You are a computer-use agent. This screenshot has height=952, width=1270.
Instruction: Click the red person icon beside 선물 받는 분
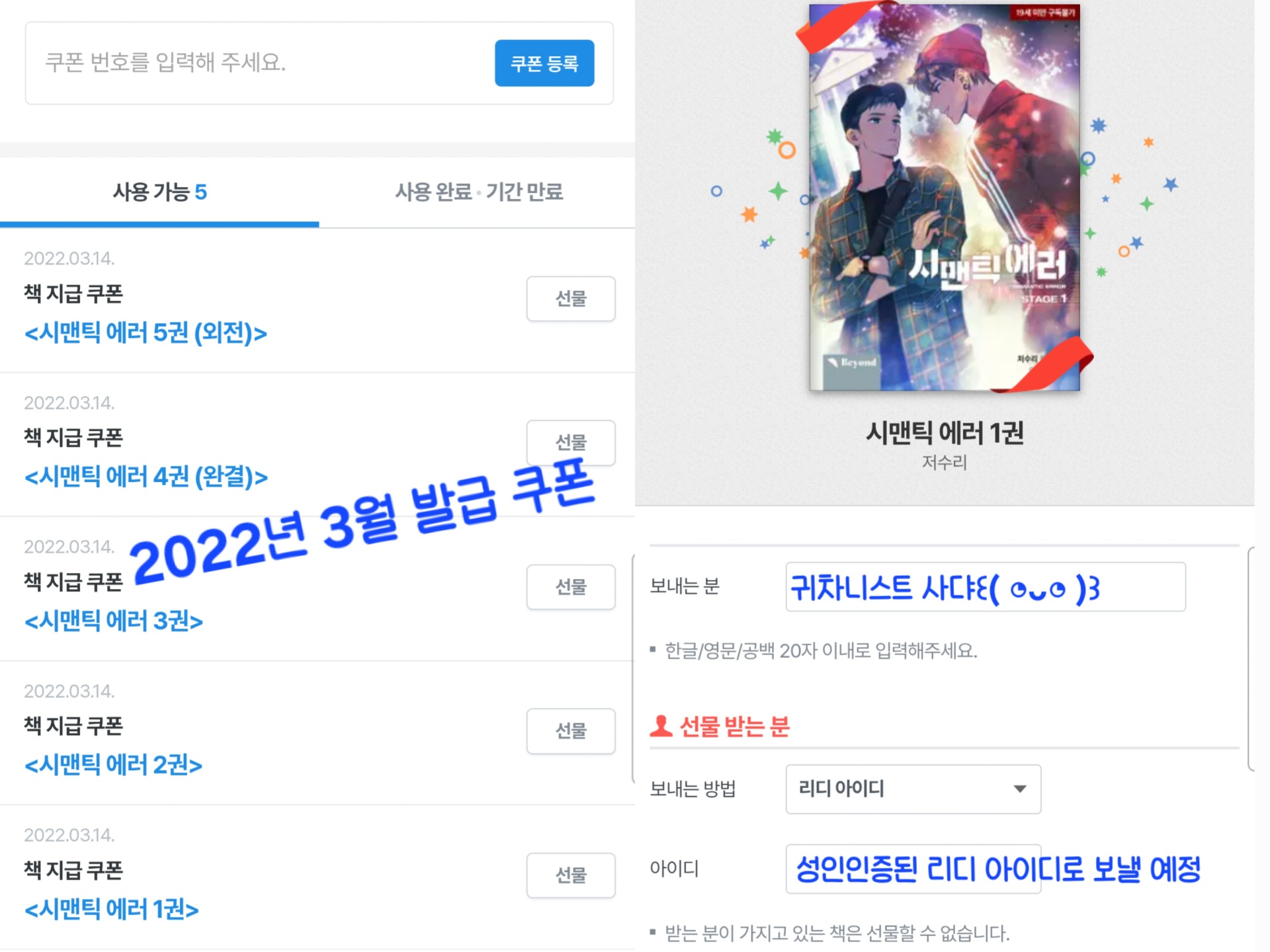click(x=661, y=726)
